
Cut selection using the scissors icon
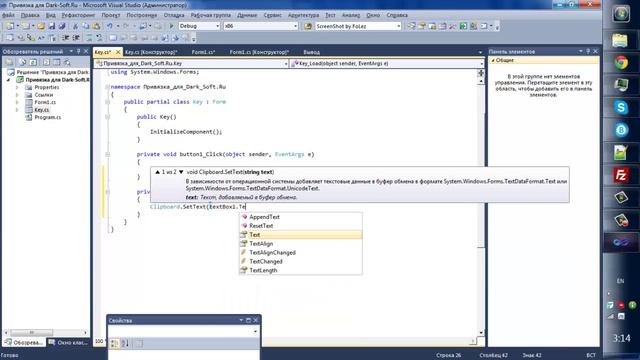tap(75, 26)
